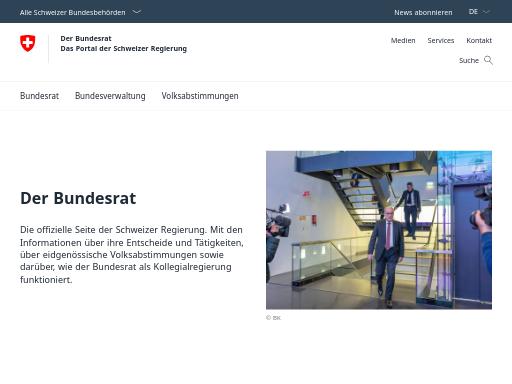The height and width of the screenshot is (384, 512).
Task: Click the BK photo copyright caption
Action: tap(273, 318)
